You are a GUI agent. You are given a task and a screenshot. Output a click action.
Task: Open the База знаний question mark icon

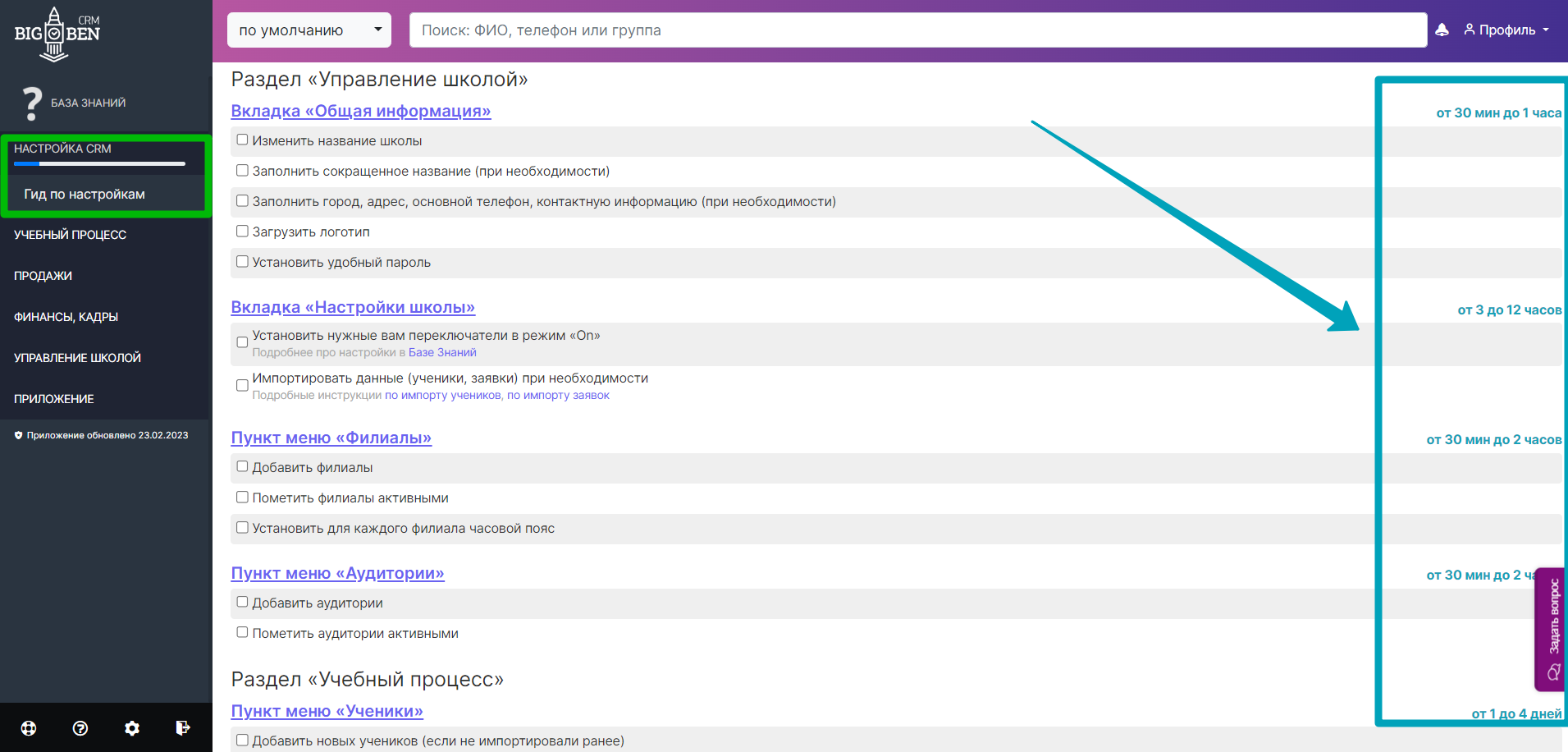pos(32,103)
